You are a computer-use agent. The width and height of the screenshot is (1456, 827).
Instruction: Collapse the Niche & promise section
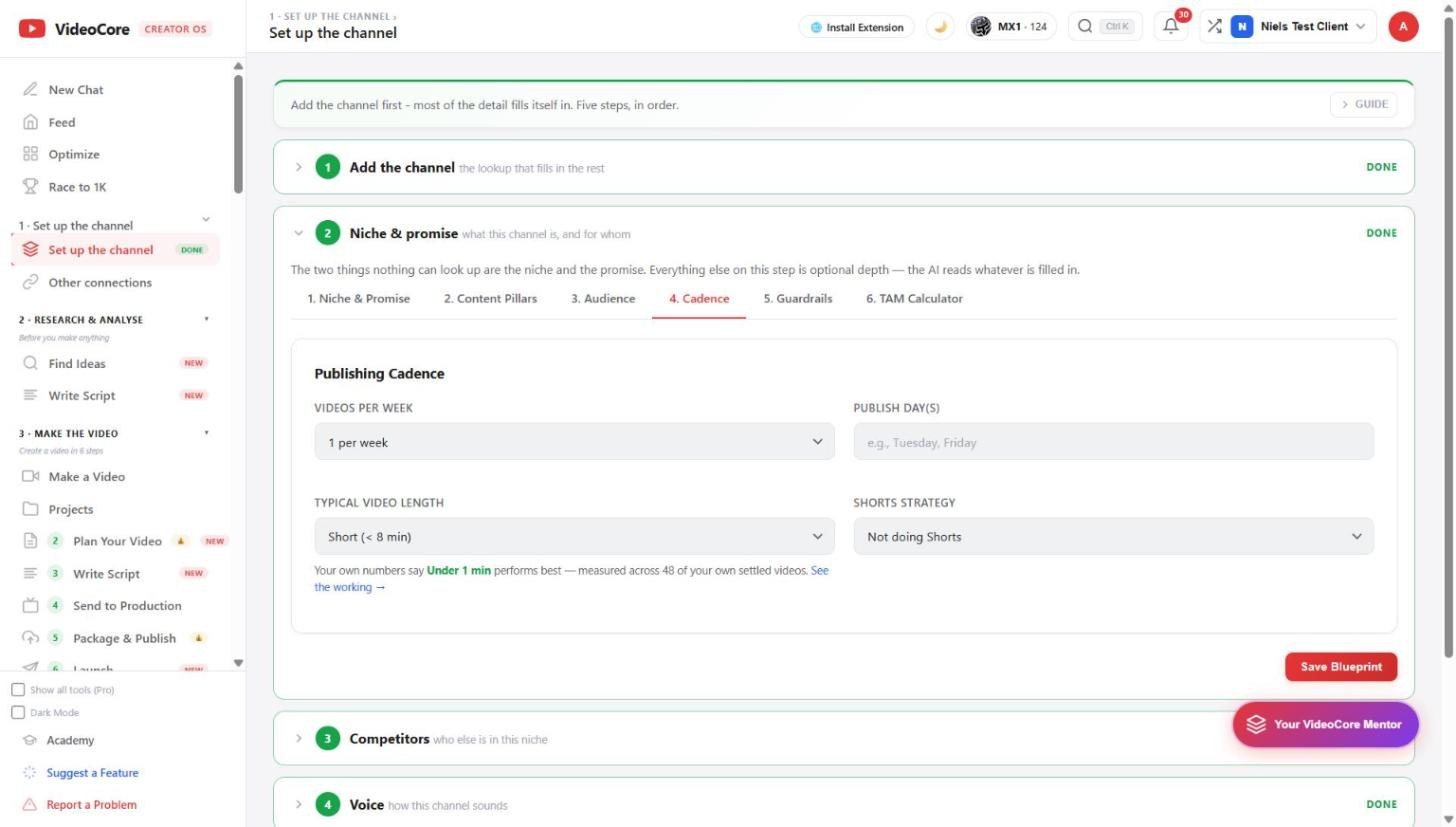click(x=298, y=233)
